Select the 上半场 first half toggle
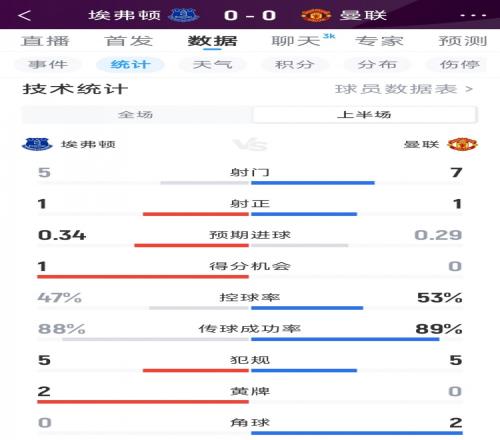Screen dimensions: 500x440 [x=364, y=114]
